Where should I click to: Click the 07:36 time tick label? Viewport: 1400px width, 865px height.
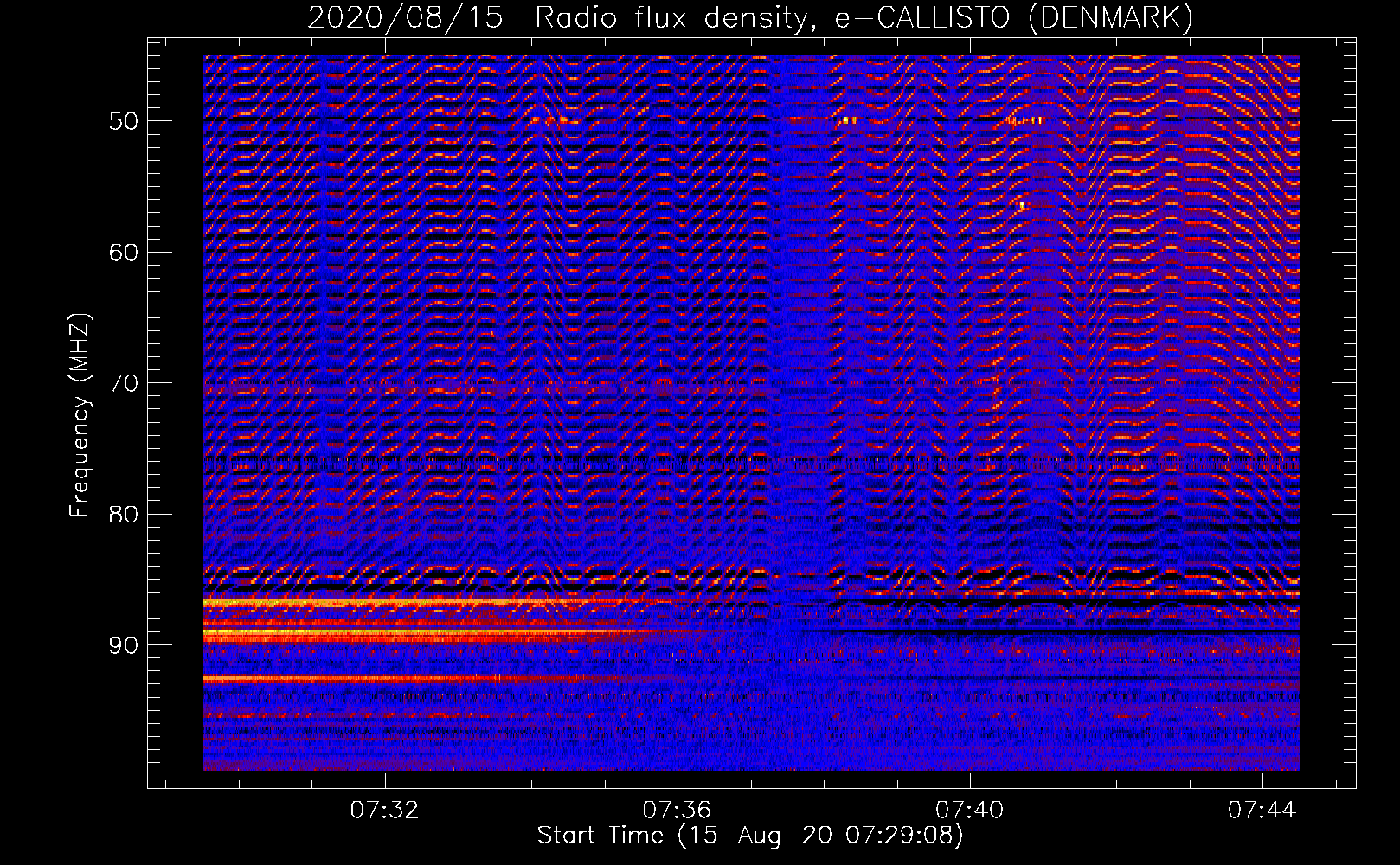pyautogui.click(x=677, y=810)
